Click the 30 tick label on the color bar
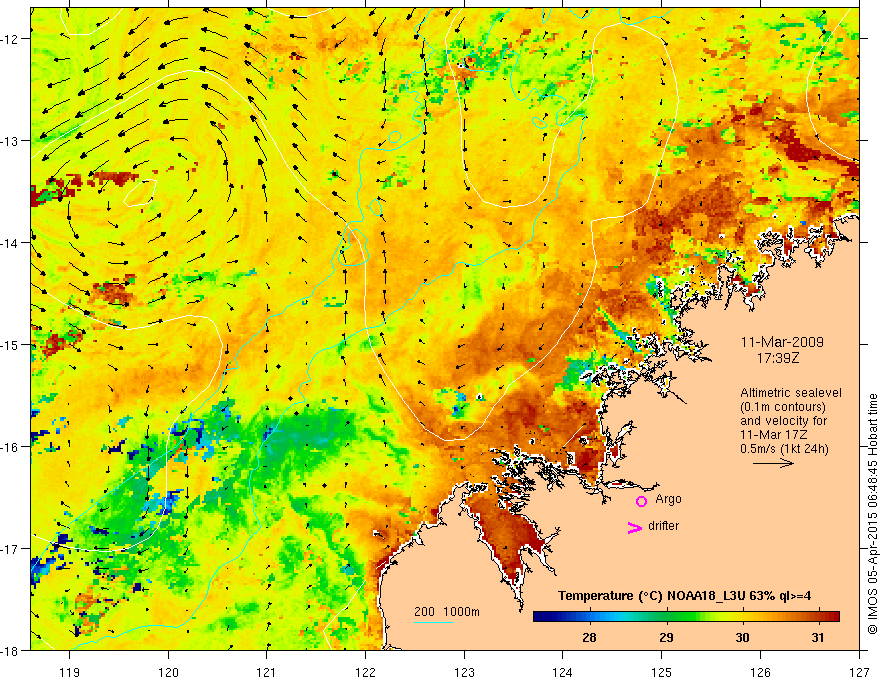This screenshot has height=680, width=880. click(742, 637)
